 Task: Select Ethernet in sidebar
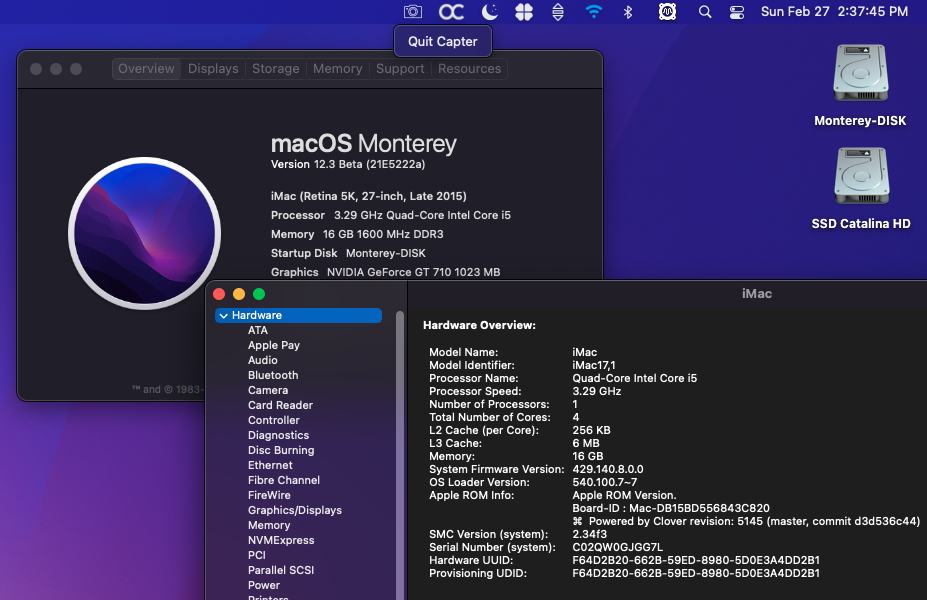point(270,465)
